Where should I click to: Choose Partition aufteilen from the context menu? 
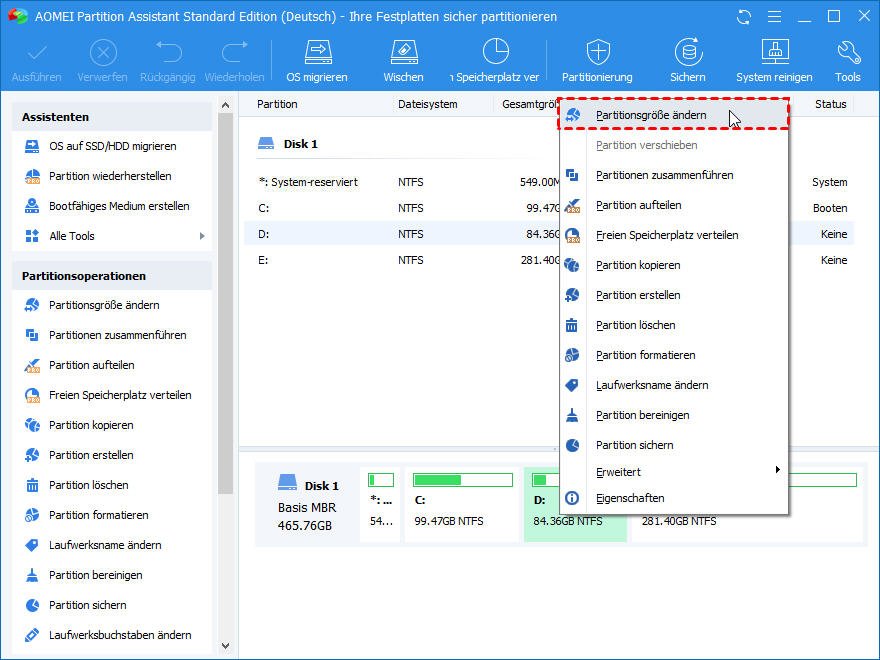675,205
